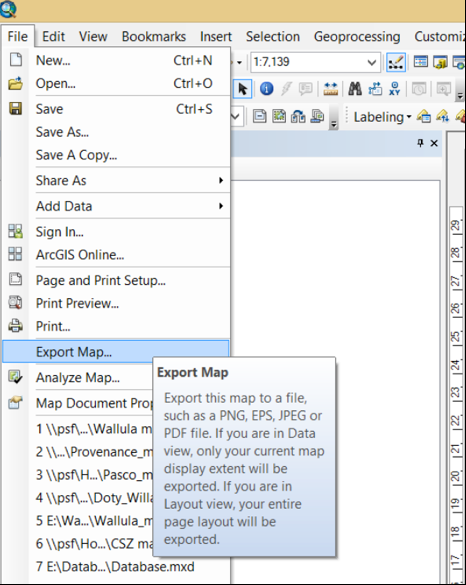The height and width of the screenshot is (585, 466).
Task: Open recent file Database.mxd
Action: tap(115, 567)
